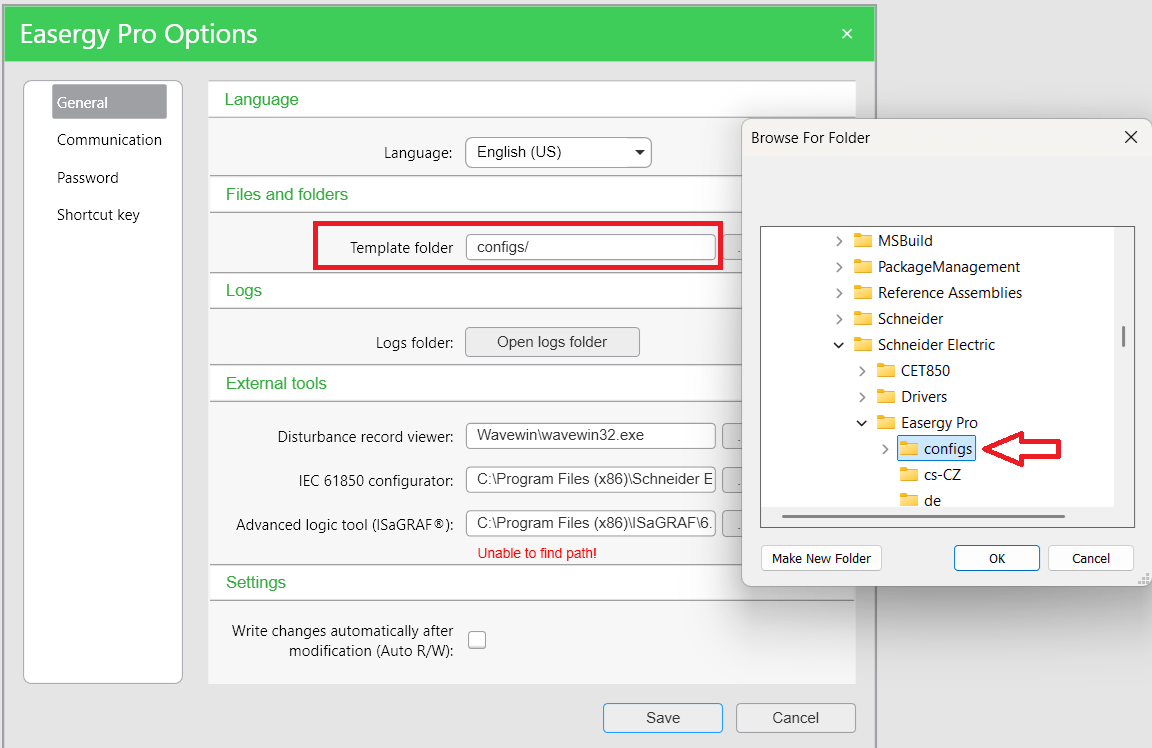Viewport: 1152px width, 748px height.
Task: Select the CET850 folder icon
Action: coord(886,370)
